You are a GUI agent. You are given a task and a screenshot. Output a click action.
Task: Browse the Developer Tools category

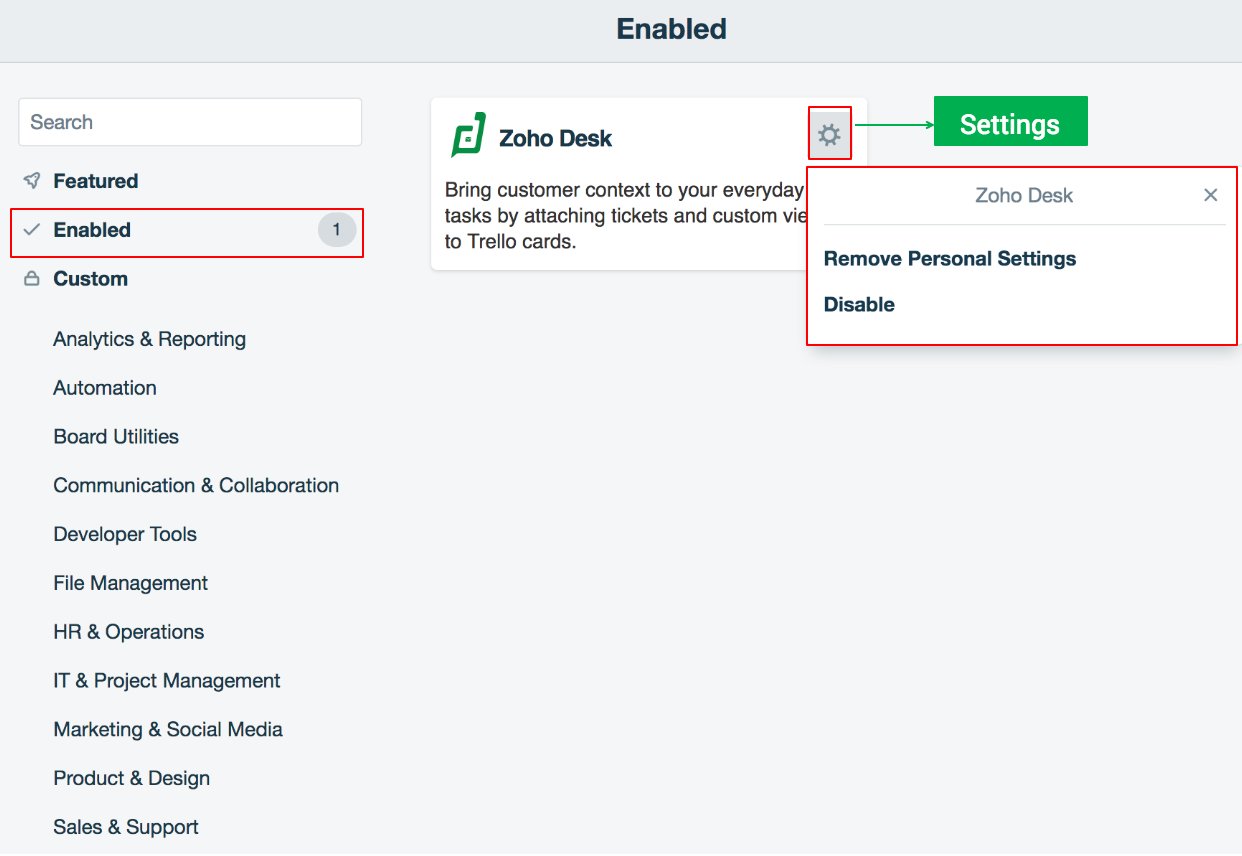coord(125,535)
